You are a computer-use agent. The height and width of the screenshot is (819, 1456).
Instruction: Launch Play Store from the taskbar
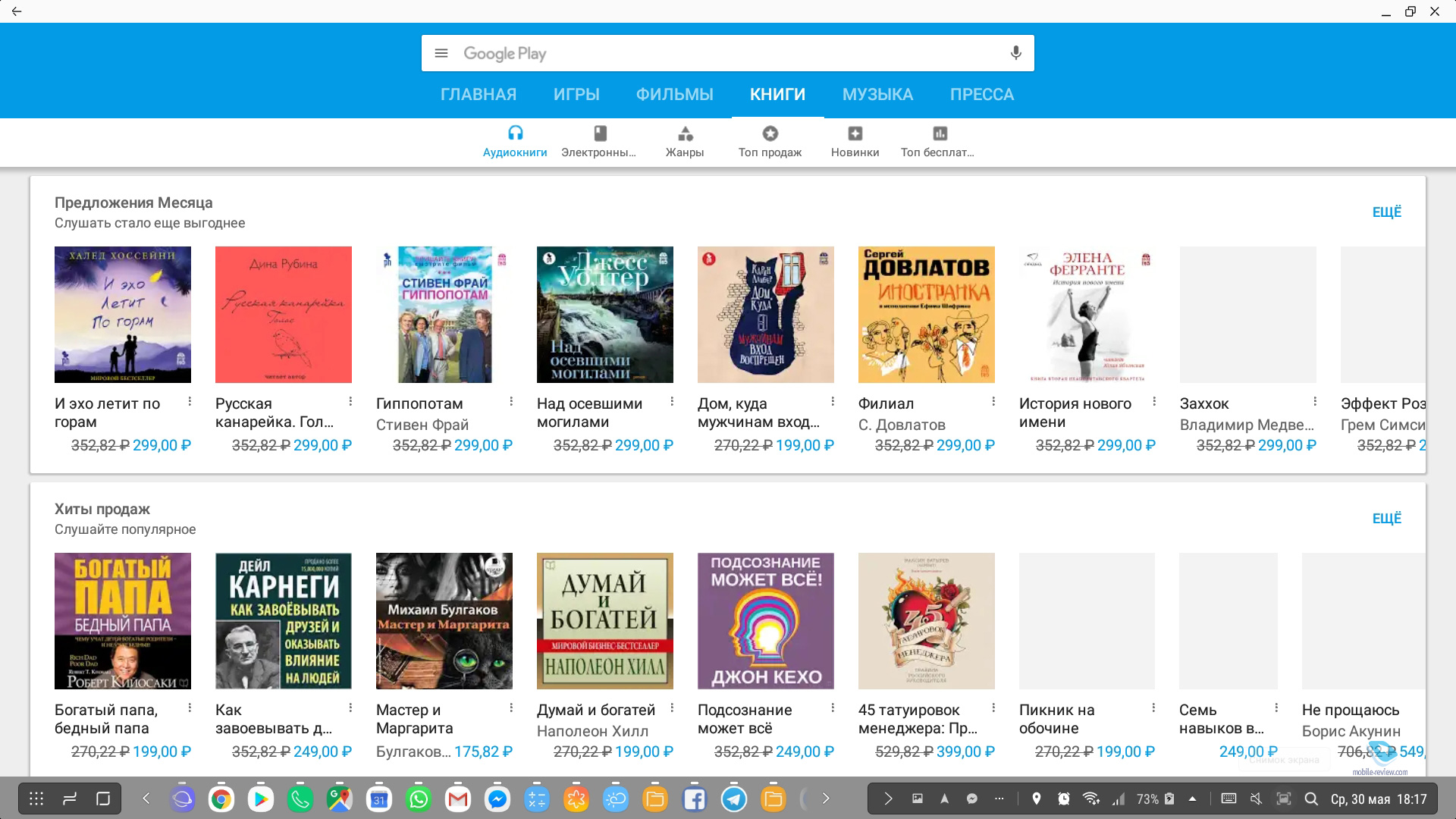pos(261,799)
